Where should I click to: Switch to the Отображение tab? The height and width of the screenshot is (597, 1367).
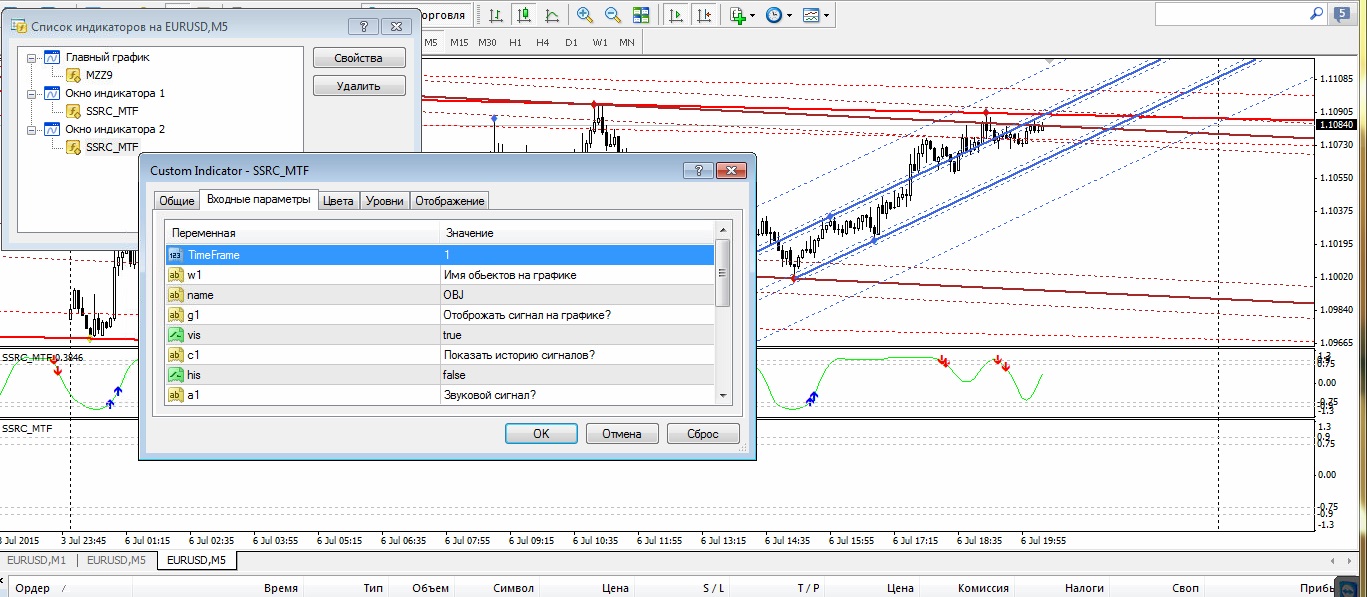[449, 201]
